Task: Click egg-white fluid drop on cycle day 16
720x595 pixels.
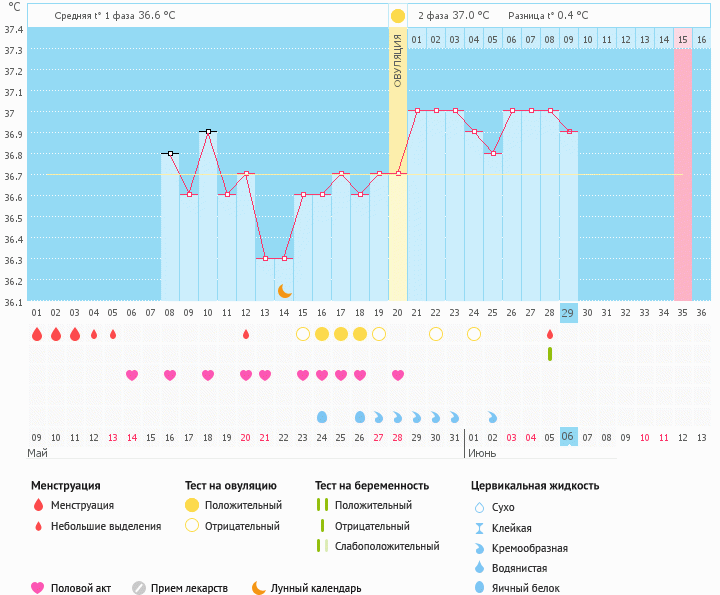Action: point(322,416)
